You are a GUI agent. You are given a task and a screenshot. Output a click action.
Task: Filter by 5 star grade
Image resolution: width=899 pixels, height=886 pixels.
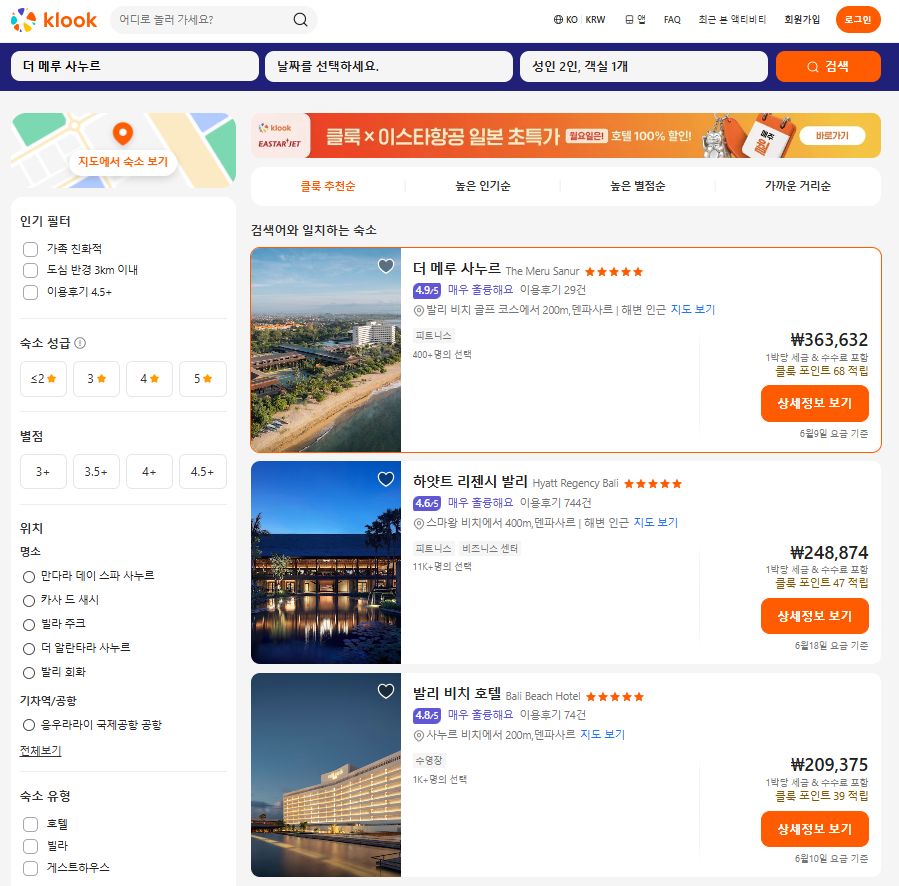pyautogui.click(x=202, y=378)
